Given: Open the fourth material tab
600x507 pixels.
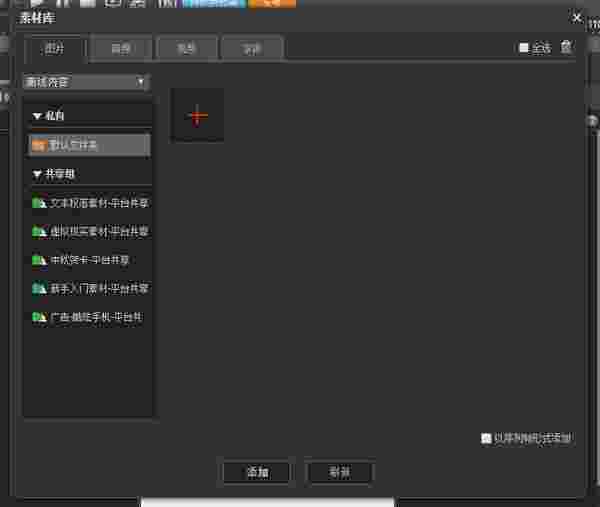Looking at the screenshot, I should point(251,47).
